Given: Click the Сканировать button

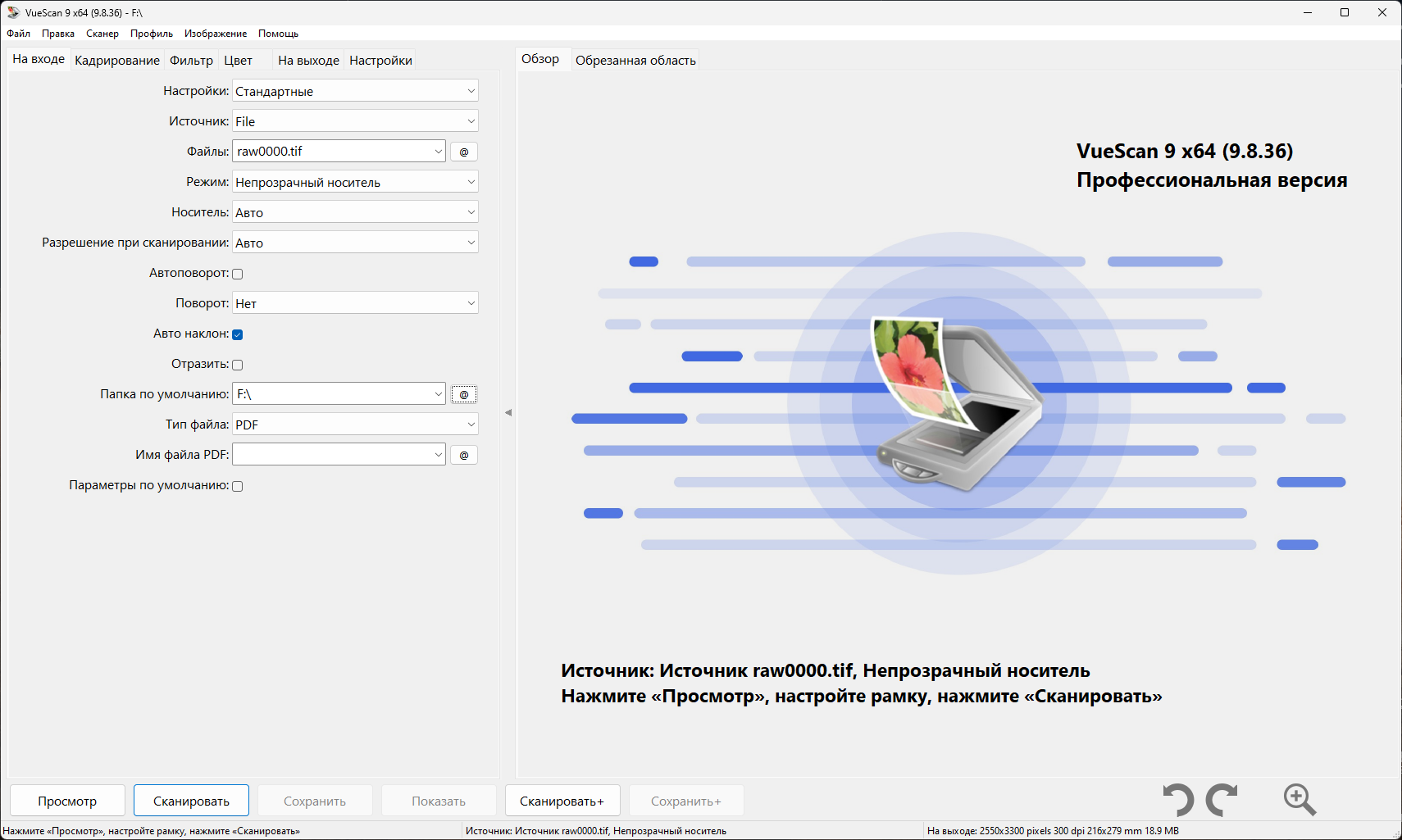Looking at the screenshot, I should [x=191, y=801].
